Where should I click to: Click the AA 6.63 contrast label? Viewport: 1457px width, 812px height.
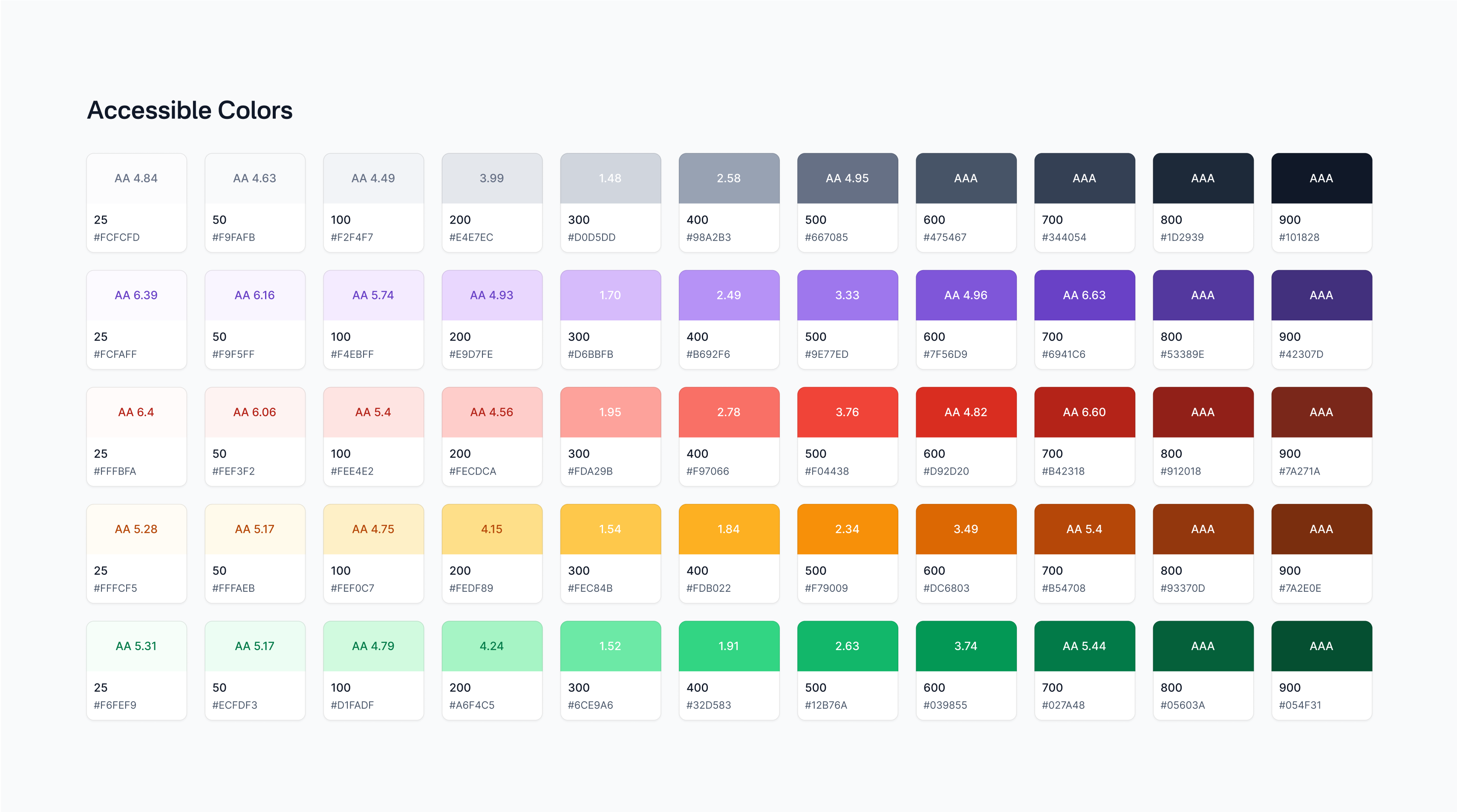coord(1084,295)
